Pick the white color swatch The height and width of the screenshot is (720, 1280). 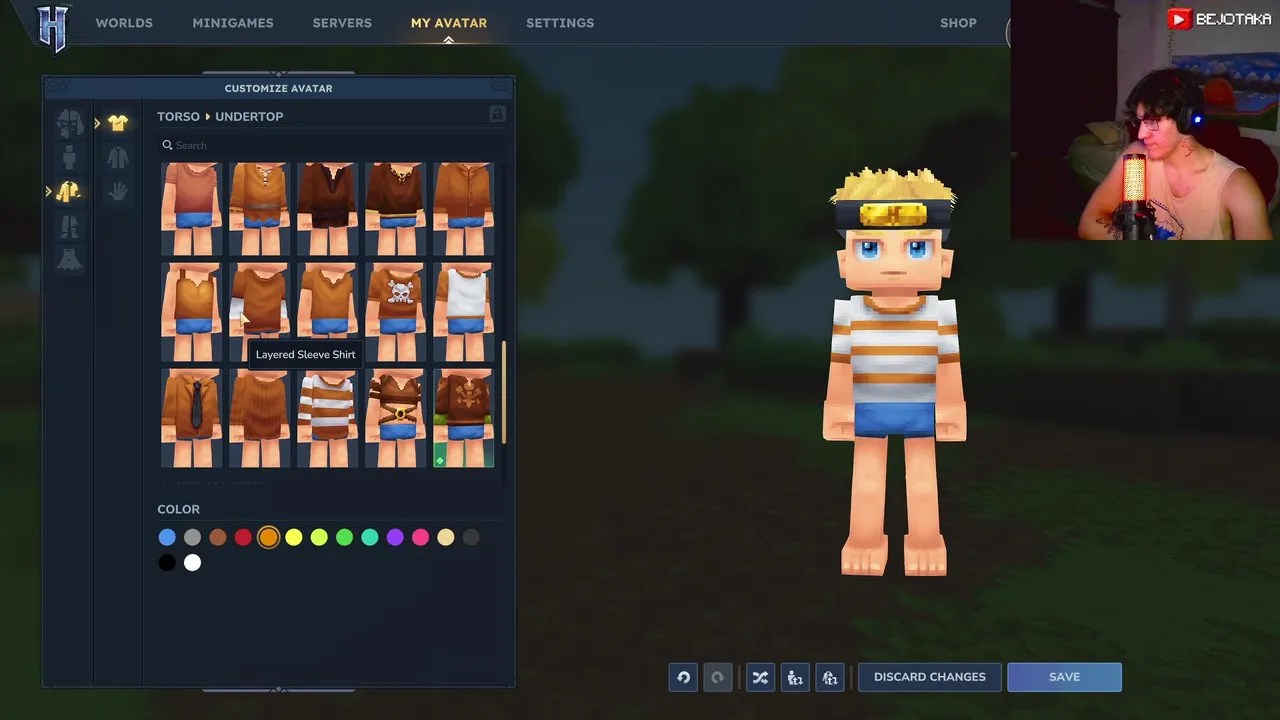coord(192,563)
